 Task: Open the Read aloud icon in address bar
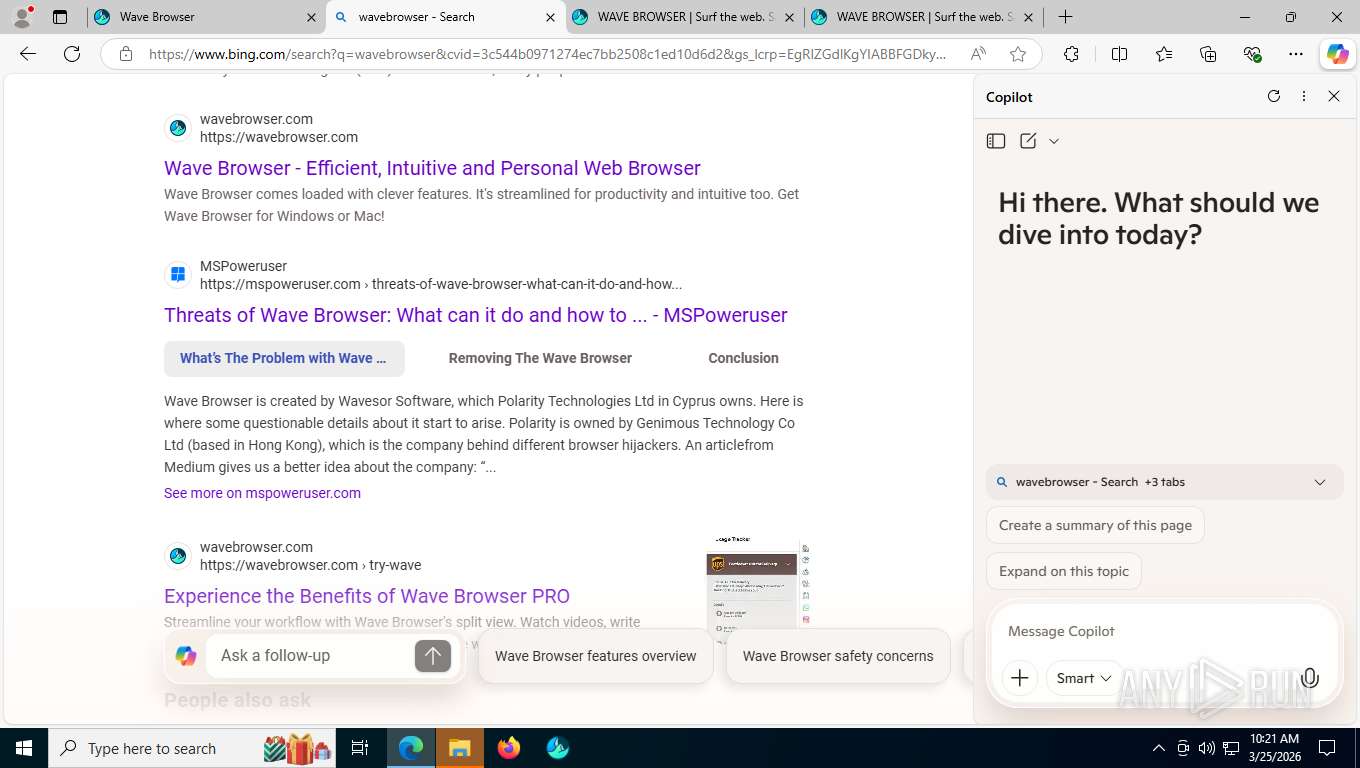pos(978,54)
